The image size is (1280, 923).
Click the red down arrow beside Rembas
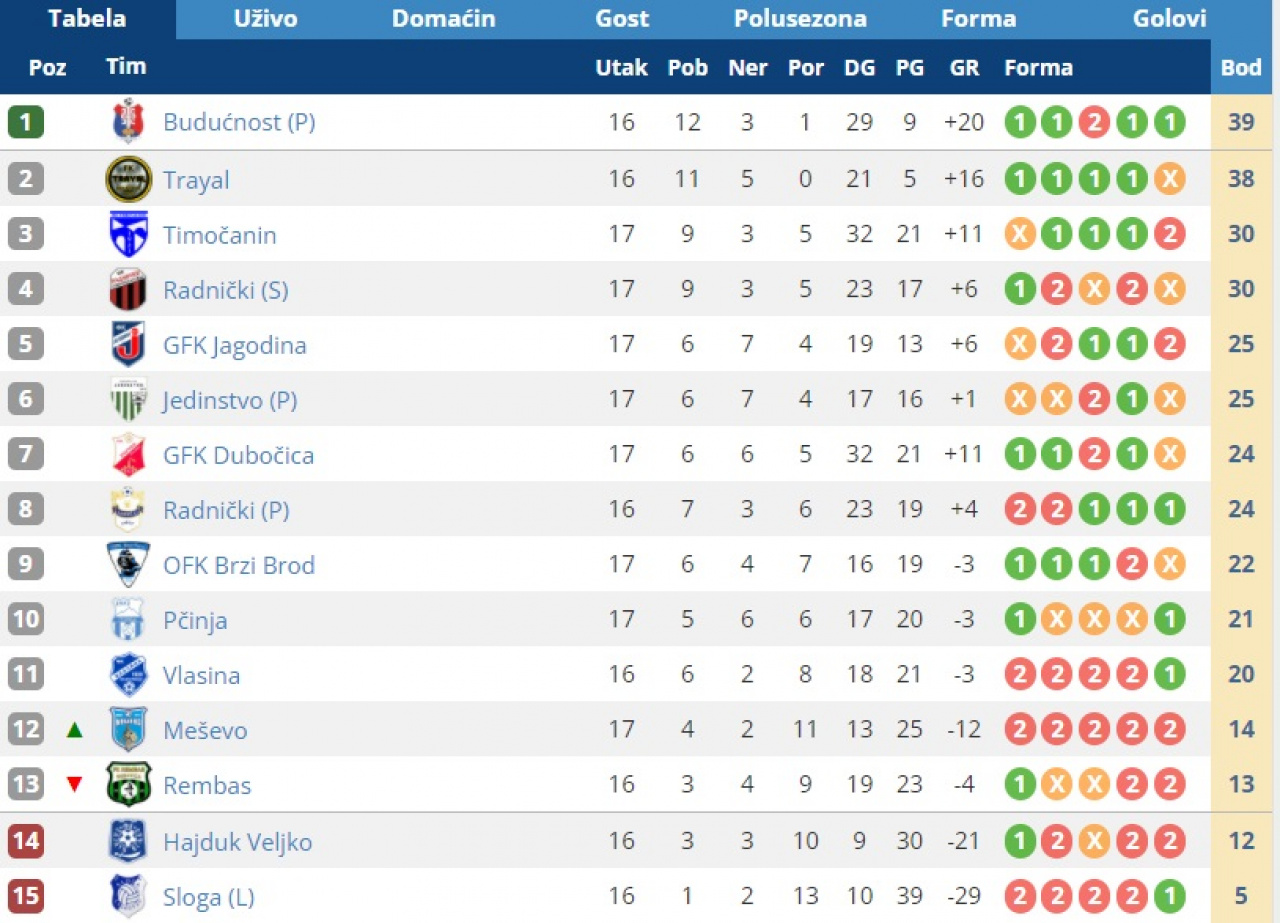[x=74, y=785]
